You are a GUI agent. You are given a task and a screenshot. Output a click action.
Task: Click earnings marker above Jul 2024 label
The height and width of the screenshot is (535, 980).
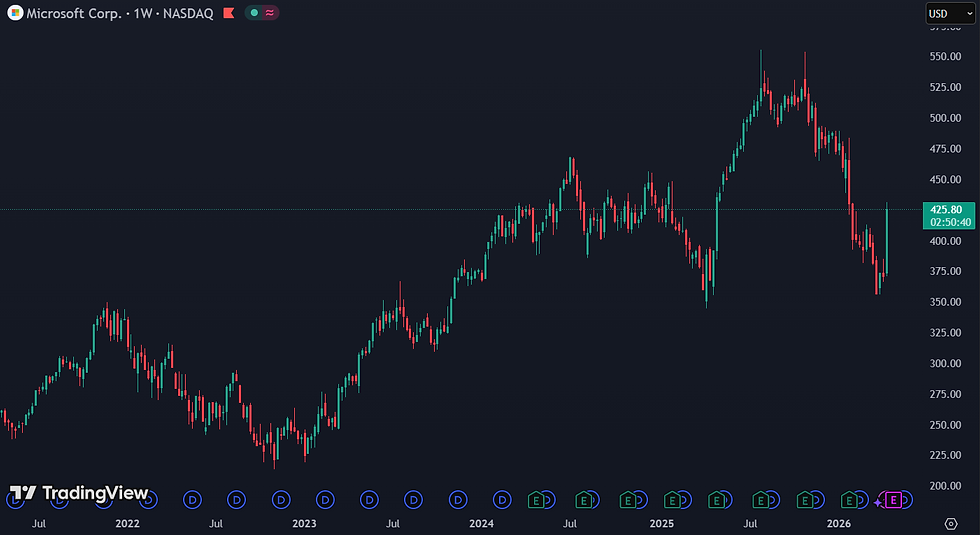pyautogui.click(x=584, y=500)
